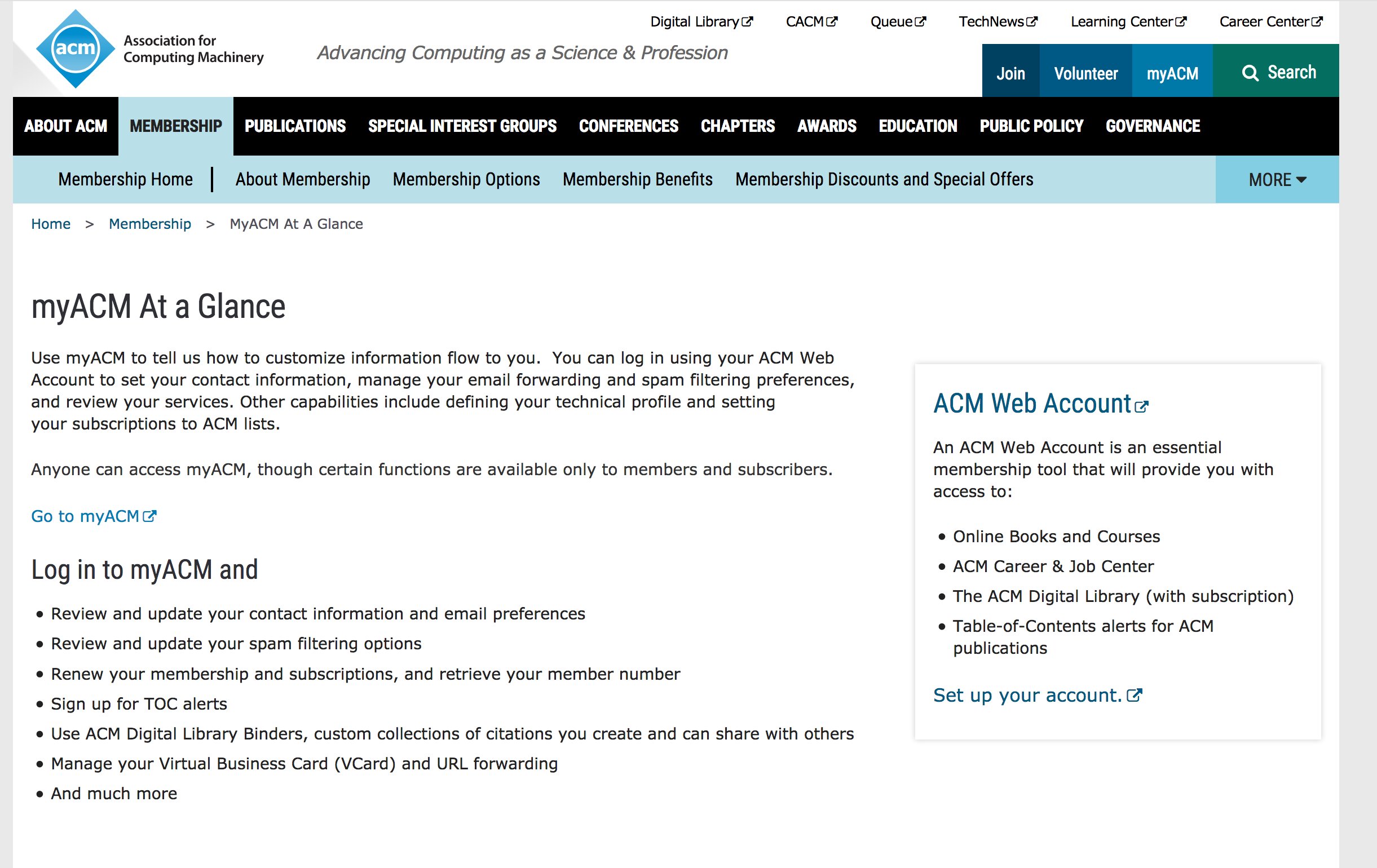Click MyACM At A Glance breadcrumb text
The height and width of the screenshot is (868, 1377).
coord(296,224)
